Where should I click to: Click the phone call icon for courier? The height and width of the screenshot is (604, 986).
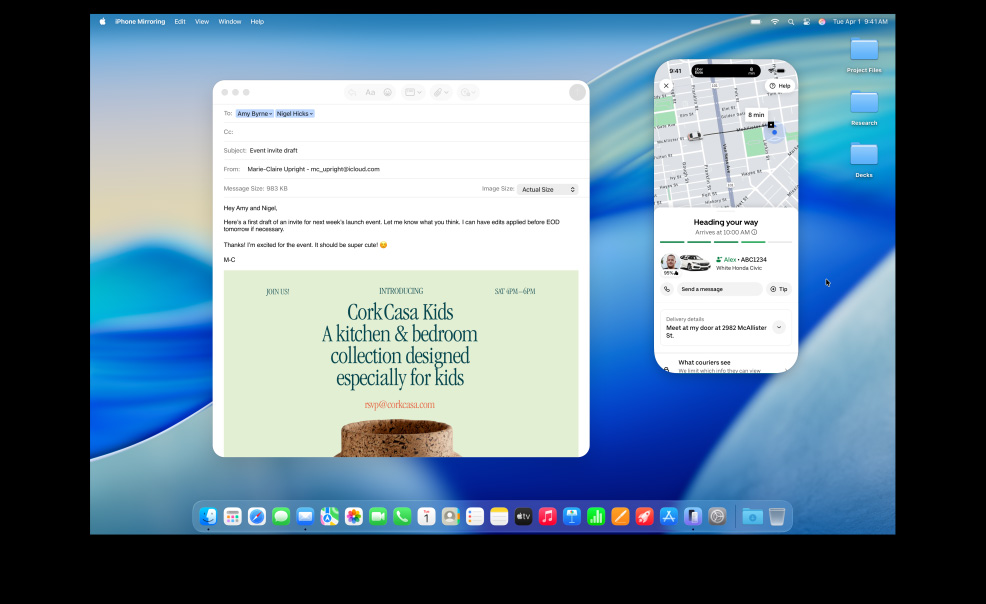(667, 289)
